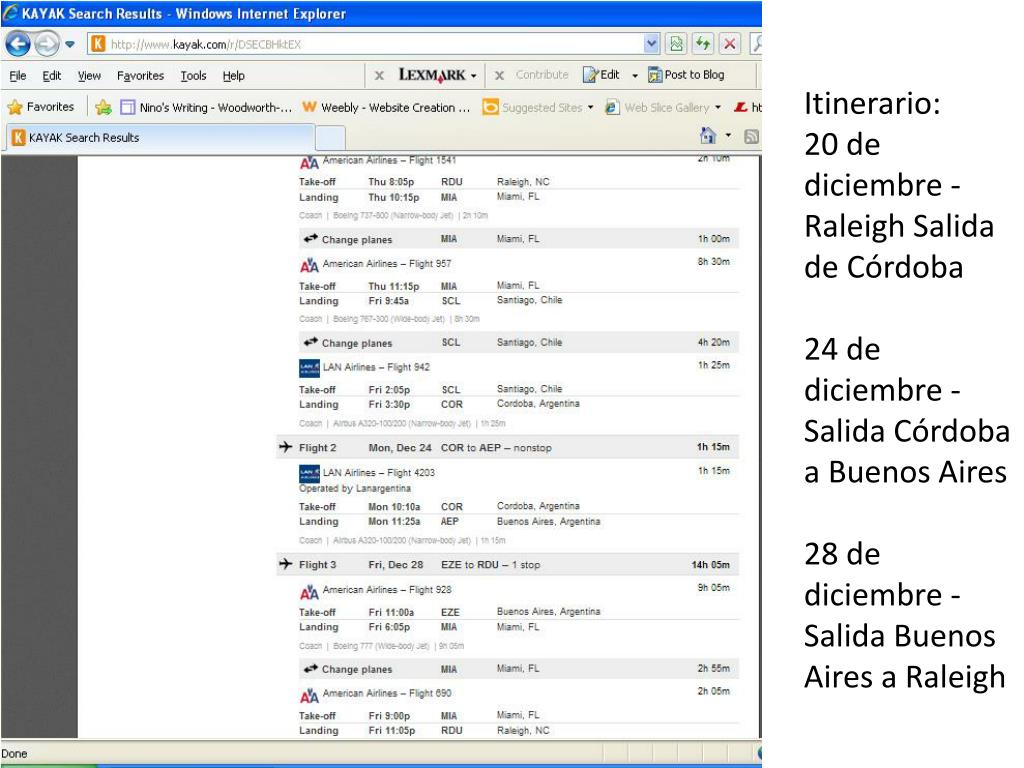Open the Favorites menu
The image size is (1024, 768).
tap(140, 76)
